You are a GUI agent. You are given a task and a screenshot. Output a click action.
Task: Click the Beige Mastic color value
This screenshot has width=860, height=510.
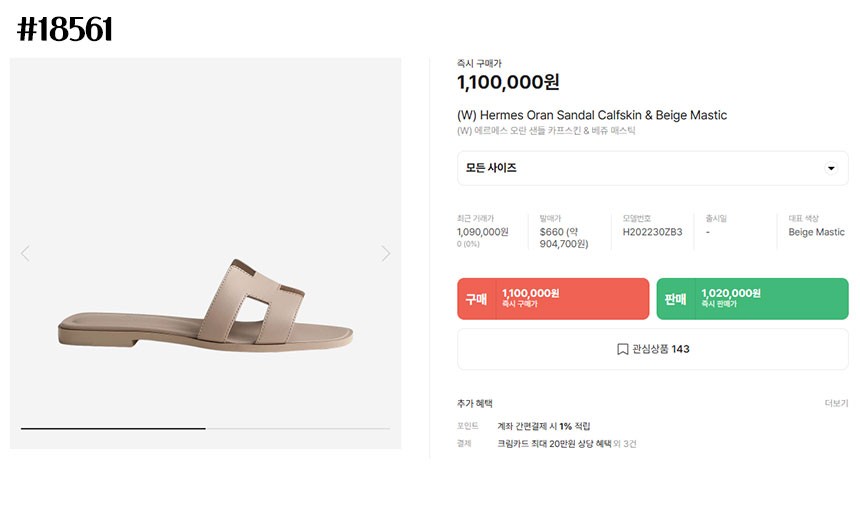click(x=816, y=232)
